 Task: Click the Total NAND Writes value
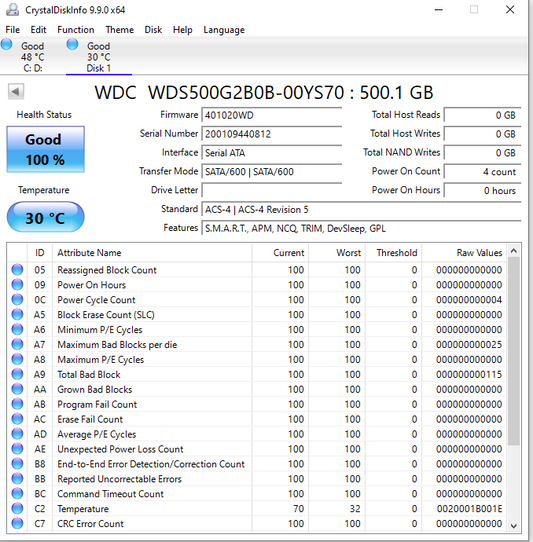483,153
